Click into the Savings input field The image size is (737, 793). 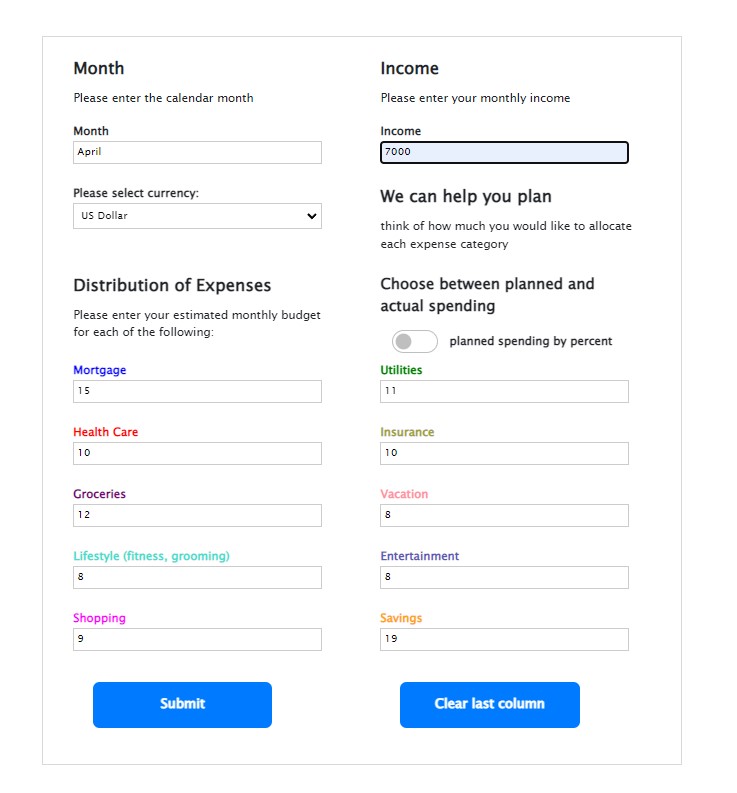[x=504, y=639]
